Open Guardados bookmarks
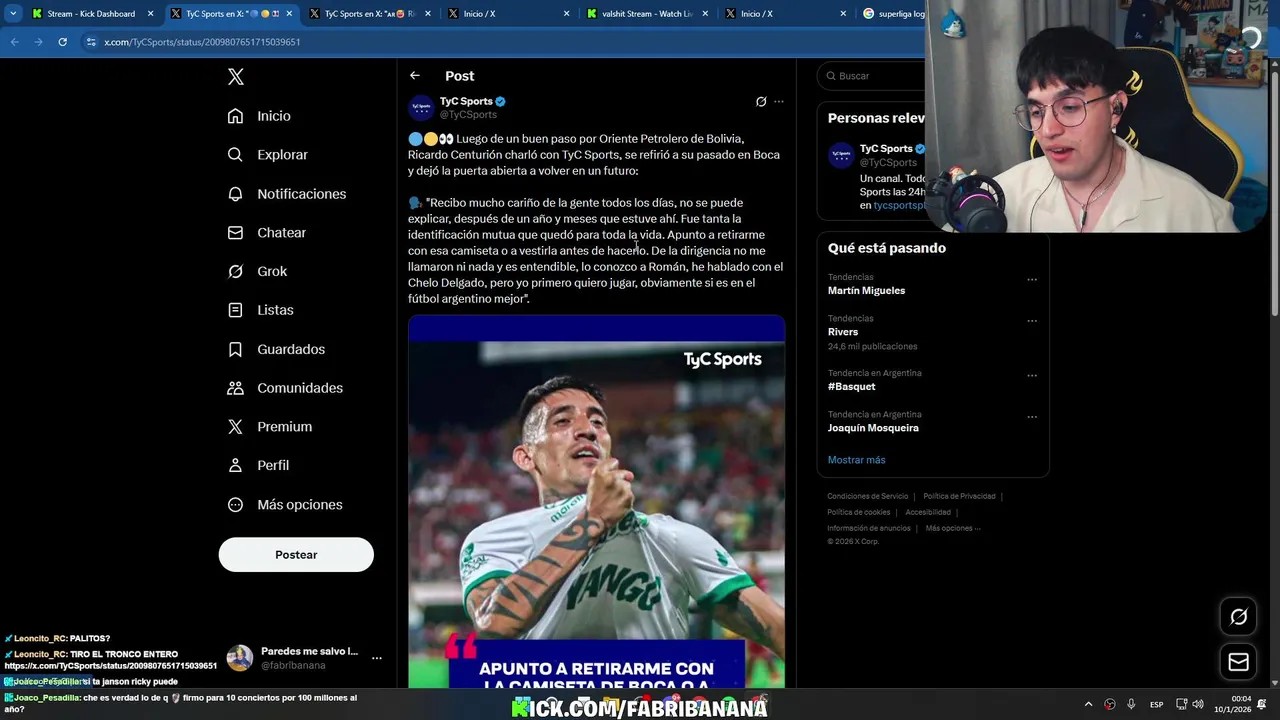This screenshot has height=720, width=1280. click(276, 349)
